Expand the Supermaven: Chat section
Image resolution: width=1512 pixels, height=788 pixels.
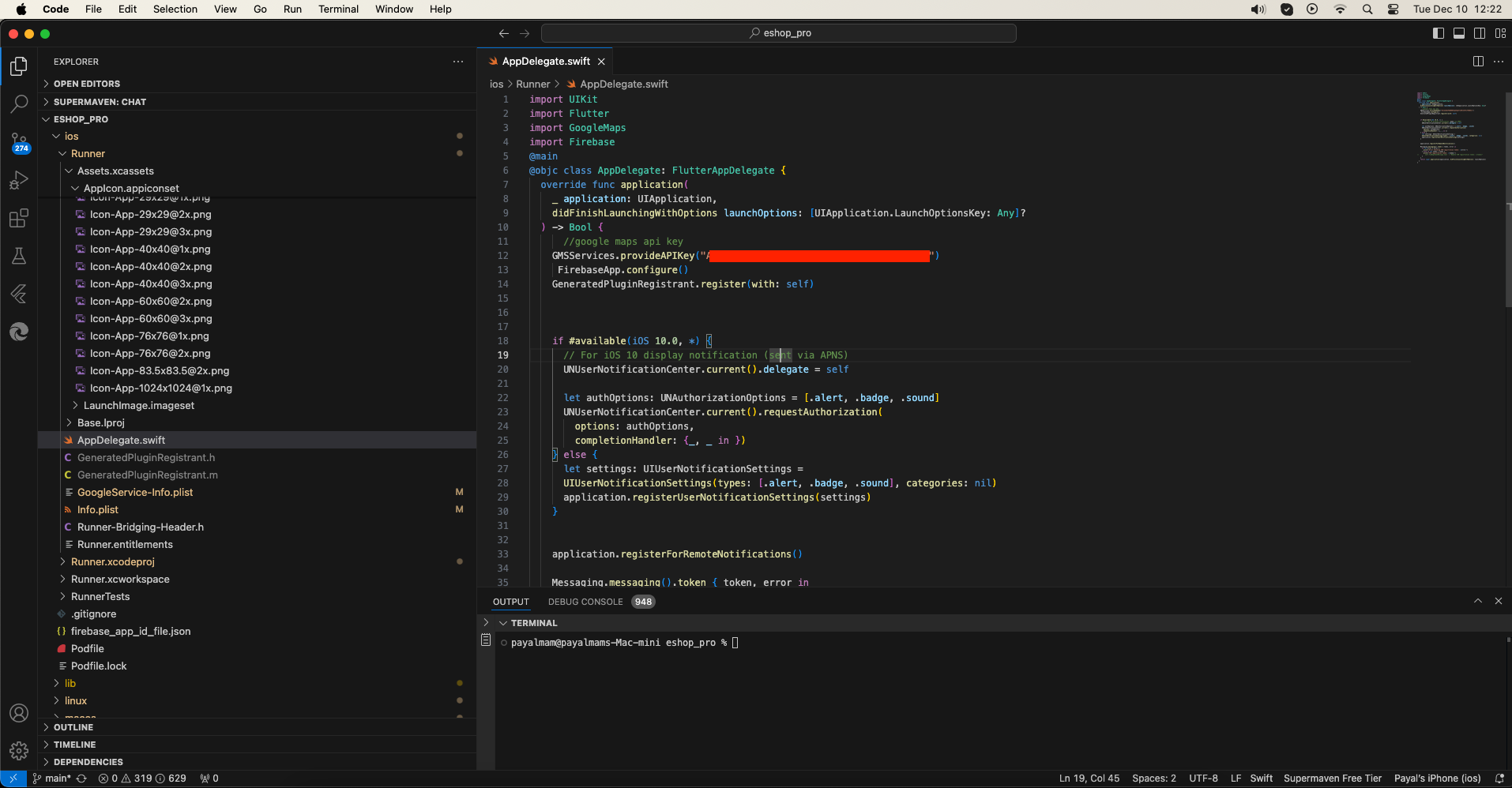click(258, 102)
